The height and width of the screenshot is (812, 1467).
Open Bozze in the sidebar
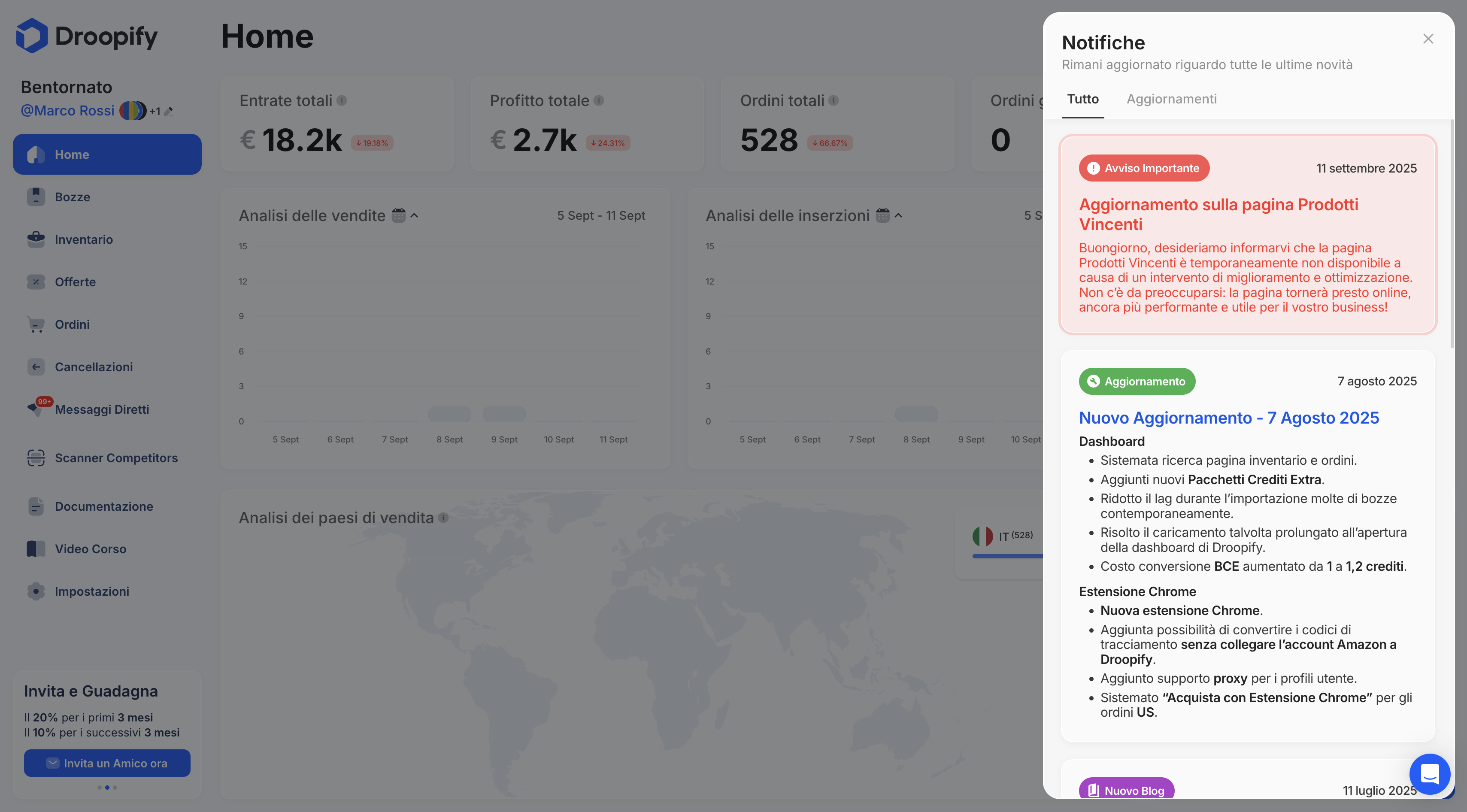pos(107,197)
